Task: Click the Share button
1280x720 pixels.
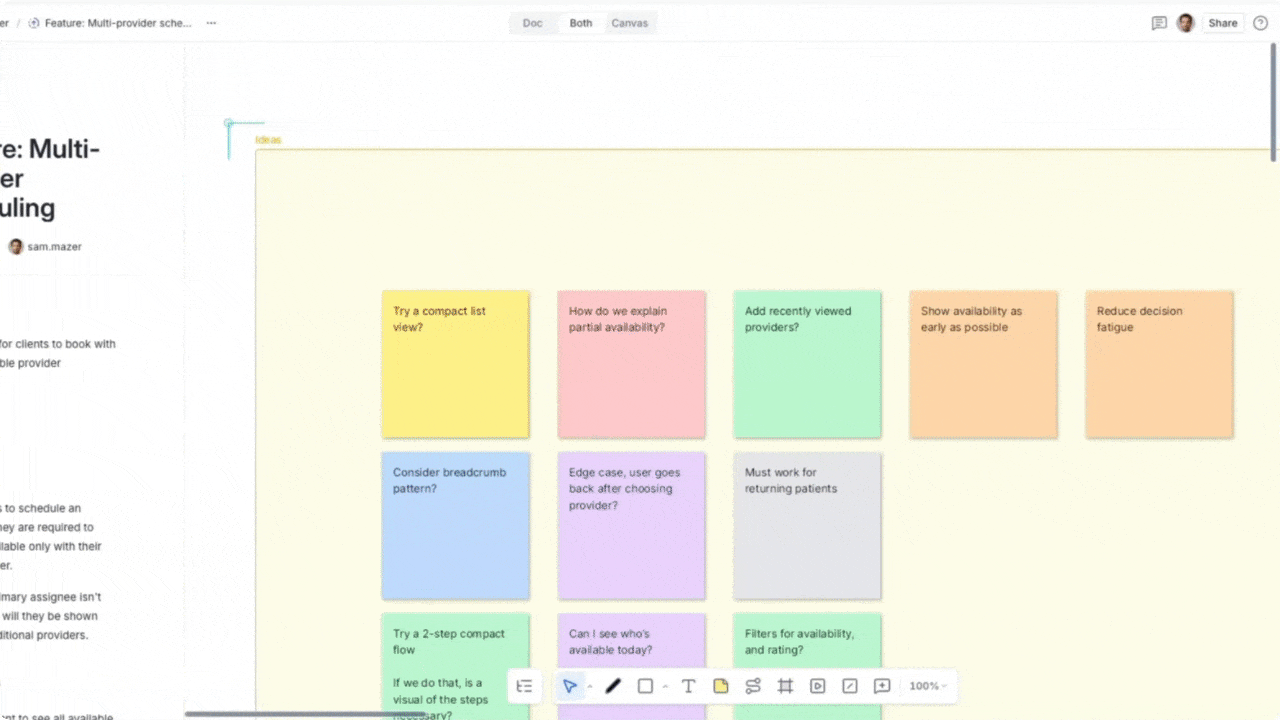Action: tap(1222, 23)
